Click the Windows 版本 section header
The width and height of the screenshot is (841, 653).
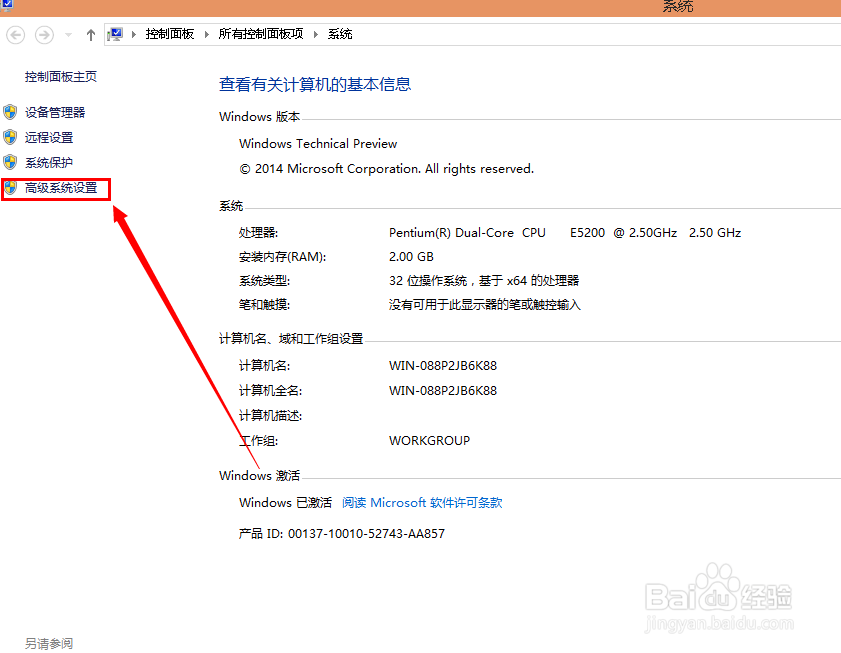point(260,117)
